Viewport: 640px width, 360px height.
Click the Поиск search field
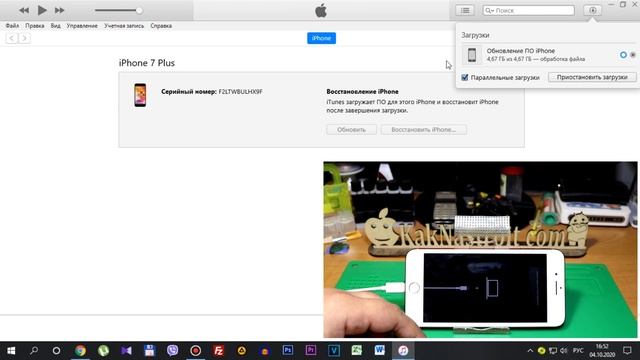(x=529, y=10)
